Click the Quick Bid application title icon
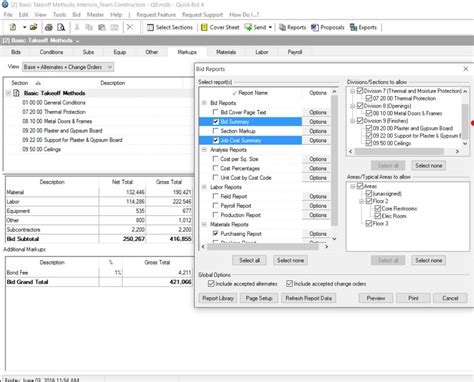The height and width of the screenshot is (382, 474). pyautogui.click(x=5, y=4)
